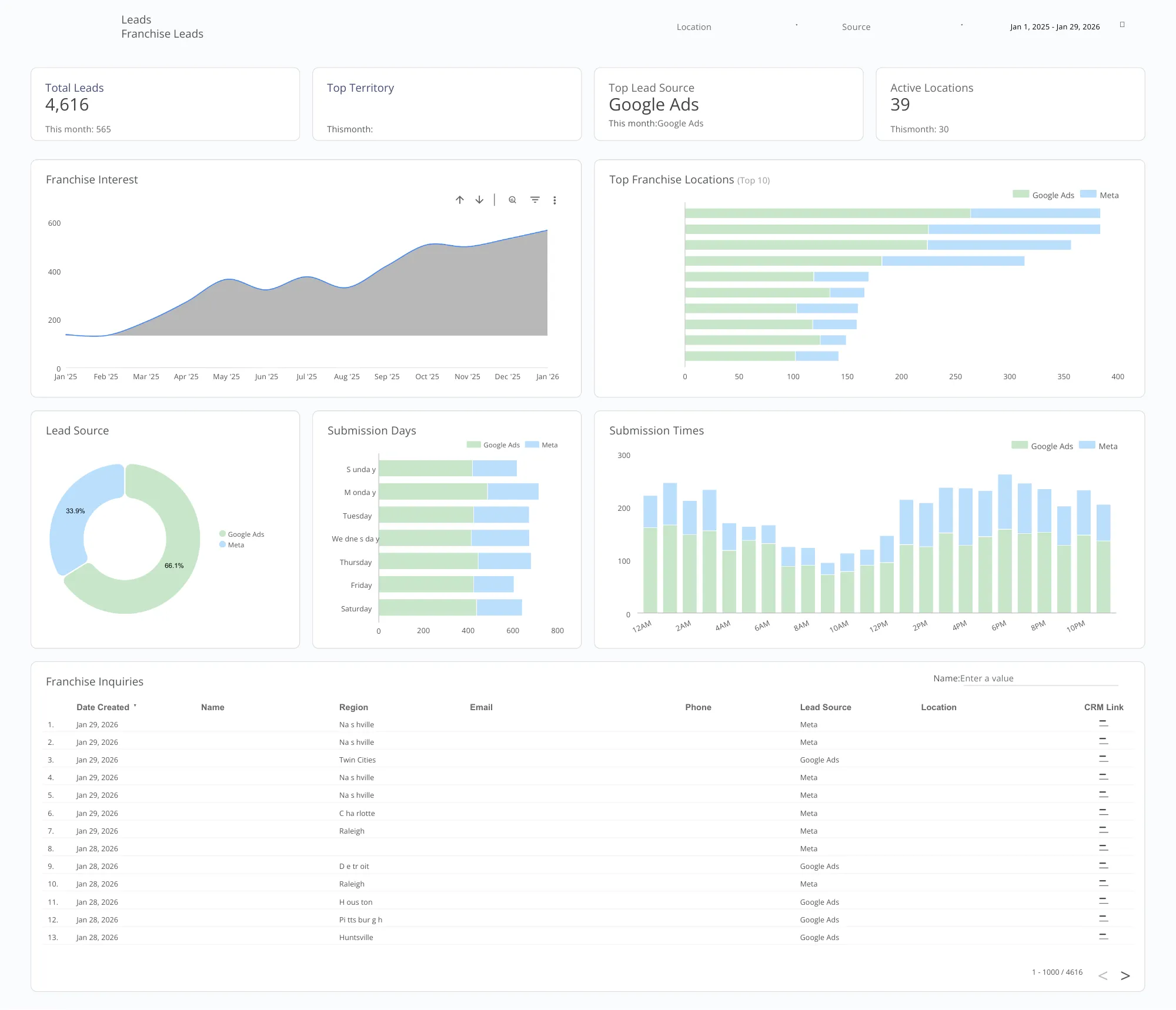Select the Pittsburgh region cell
The height and width of the screenshot is (1010, 1176).
(x=360, y=919)
